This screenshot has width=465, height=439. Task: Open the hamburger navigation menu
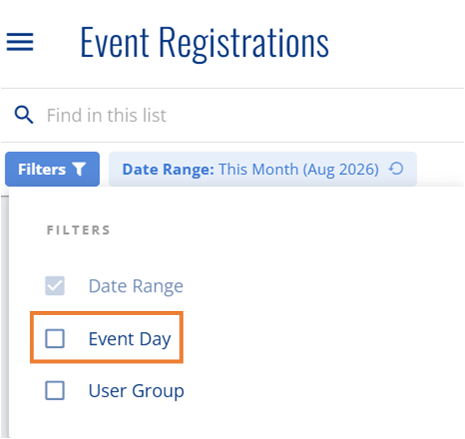click(20, 42)
